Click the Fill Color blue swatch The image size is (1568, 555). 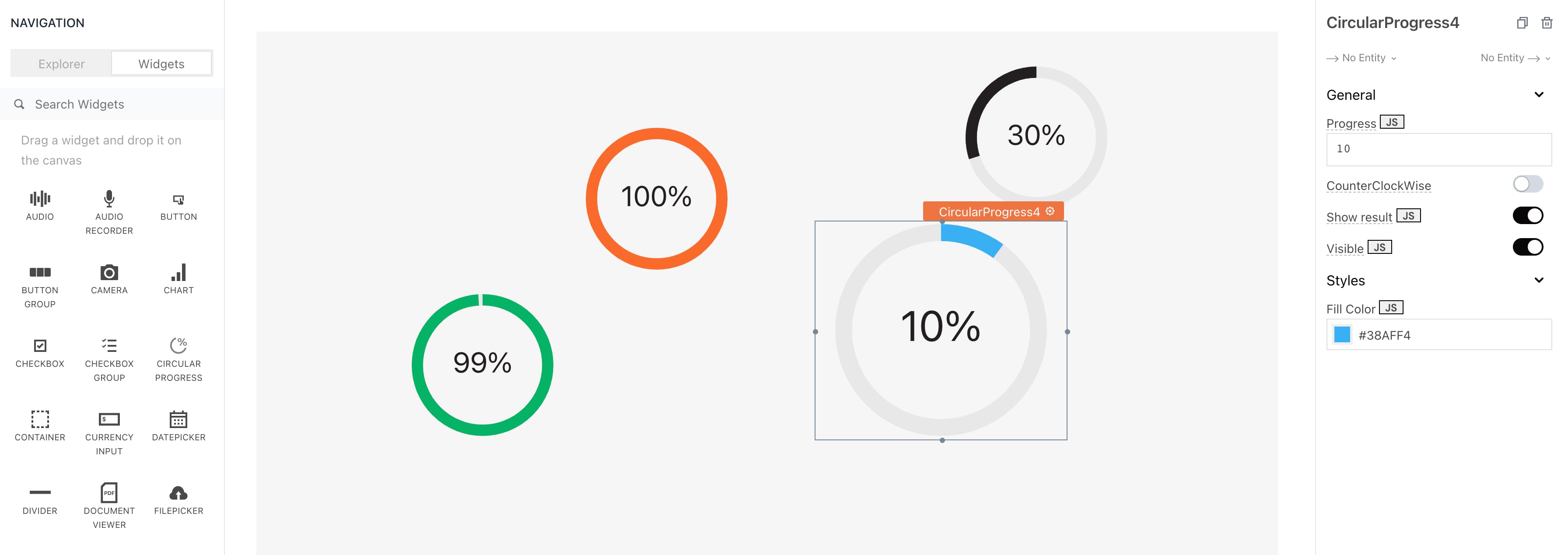click(1341, 335)
